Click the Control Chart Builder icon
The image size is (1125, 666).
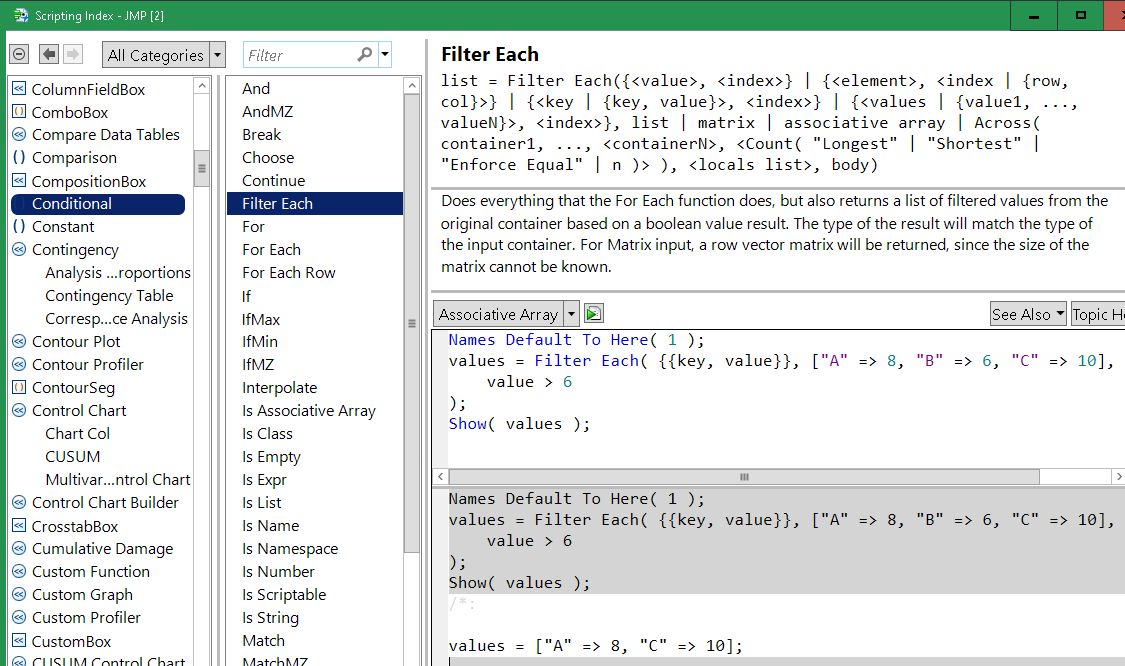(x=19, y=502)
